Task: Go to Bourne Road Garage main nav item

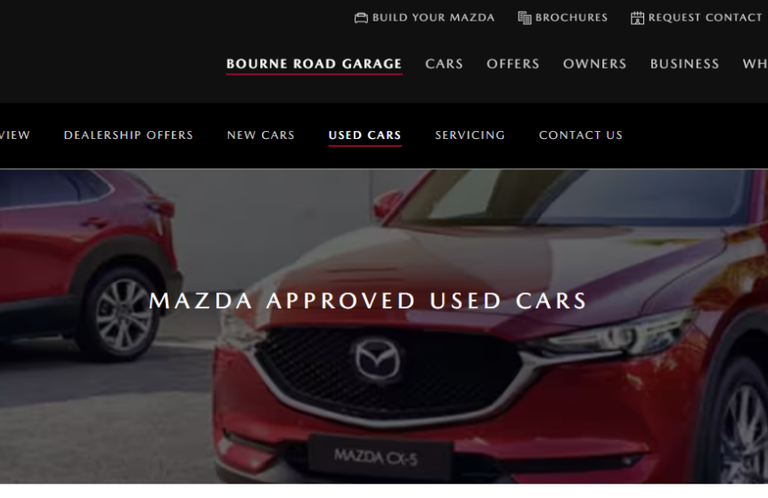Action: click(314, 64)
